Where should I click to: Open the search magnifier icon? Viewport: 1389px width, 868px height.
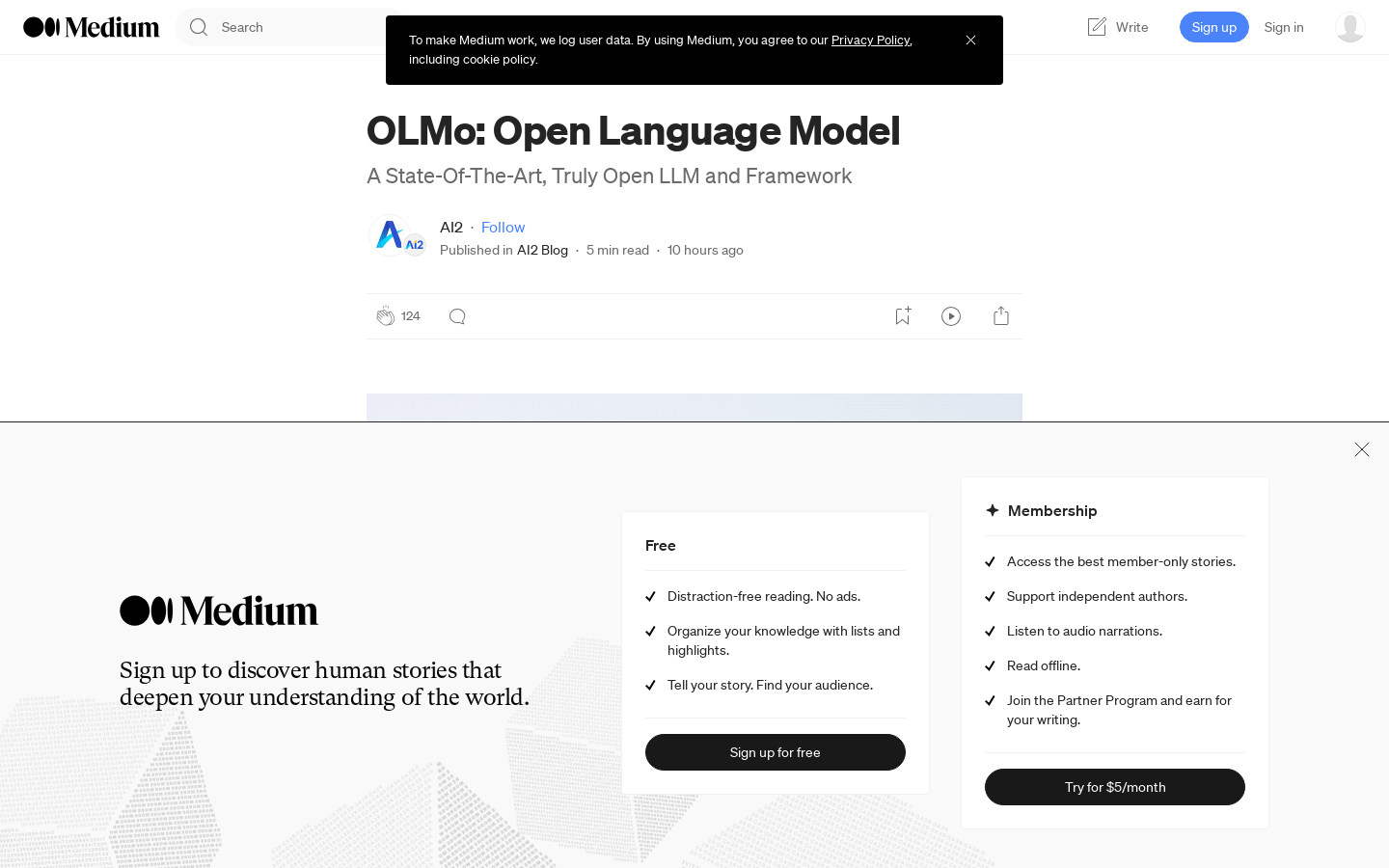click(199, 27)
